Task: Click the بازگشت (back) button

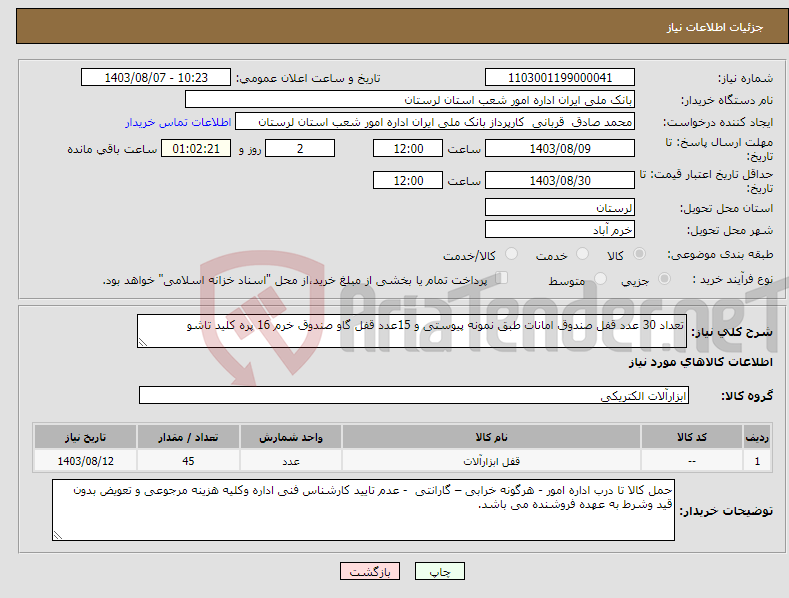Action: pos(370,571)
